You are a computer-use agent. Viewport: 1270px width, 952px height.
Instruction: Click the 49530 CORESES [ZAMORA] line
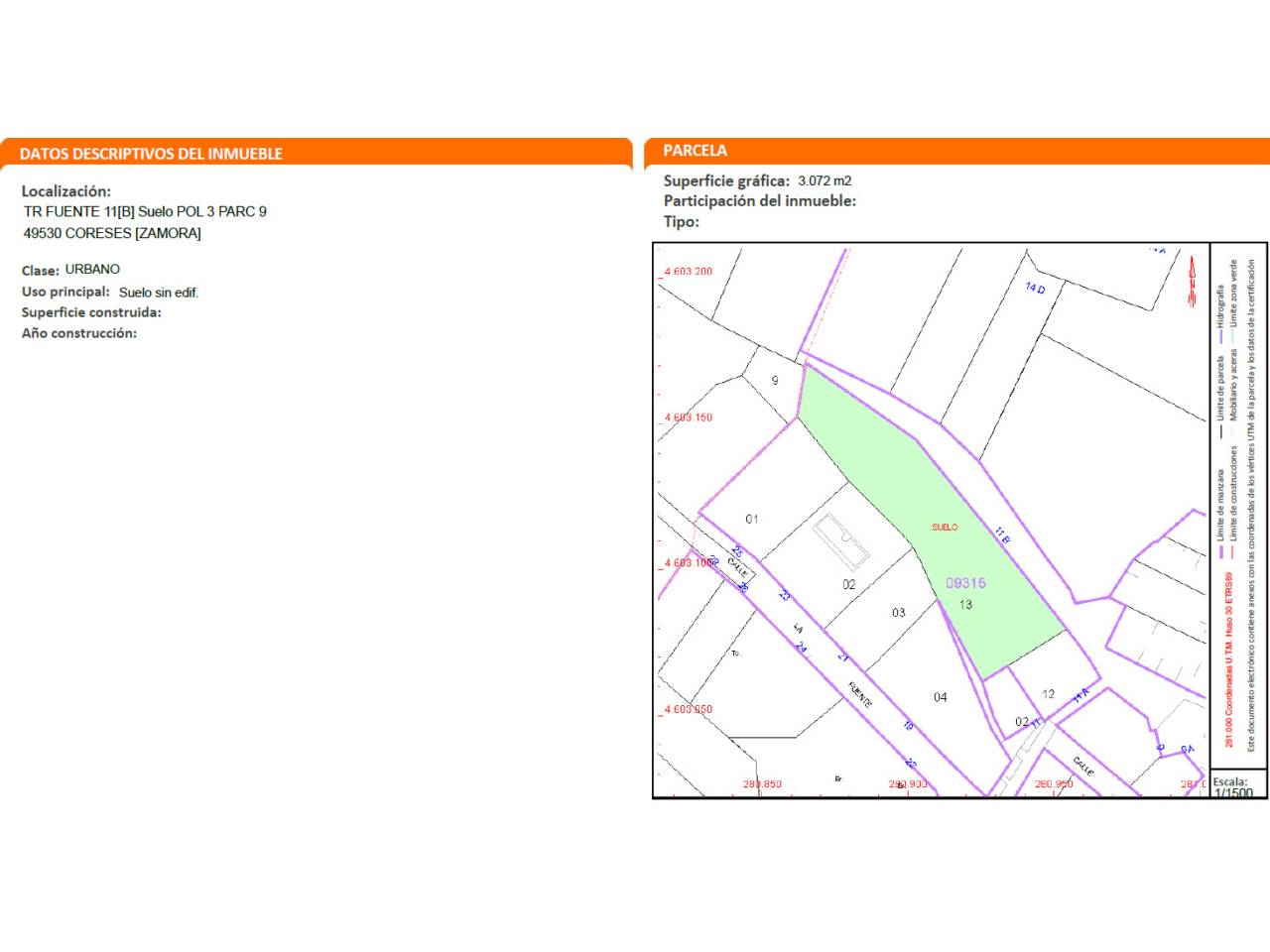112,233
